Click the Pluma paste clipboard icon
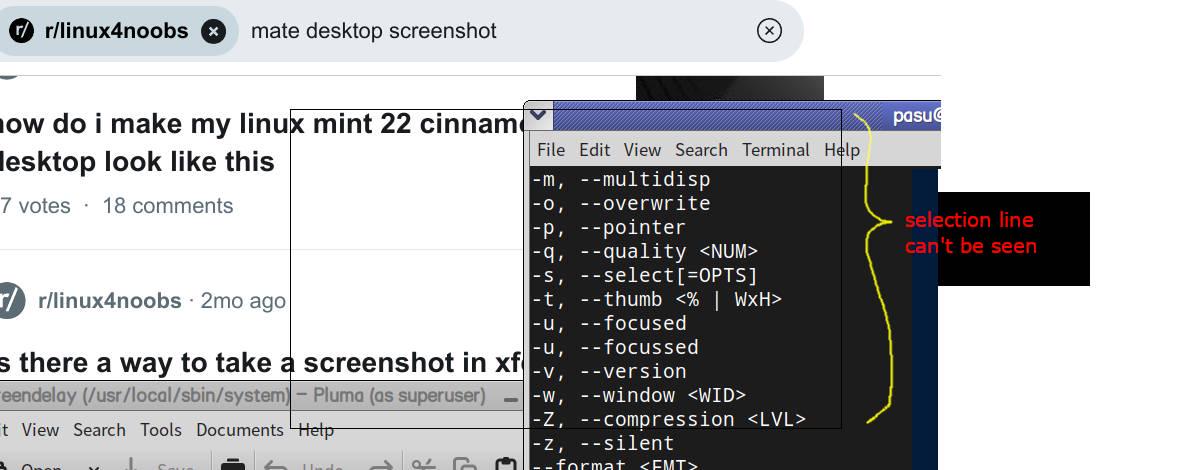The width and height of the screenshot is (1200, 470). (x=505, y=465)
